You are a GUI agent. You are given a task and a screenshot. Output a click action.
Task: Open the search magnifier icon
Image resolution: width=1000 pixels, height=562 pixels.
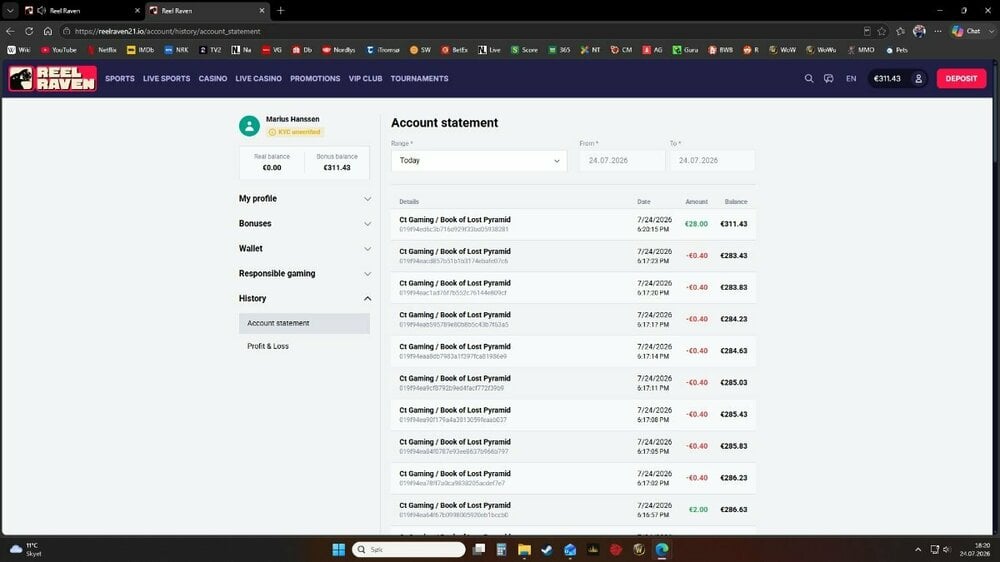(809, 78)
